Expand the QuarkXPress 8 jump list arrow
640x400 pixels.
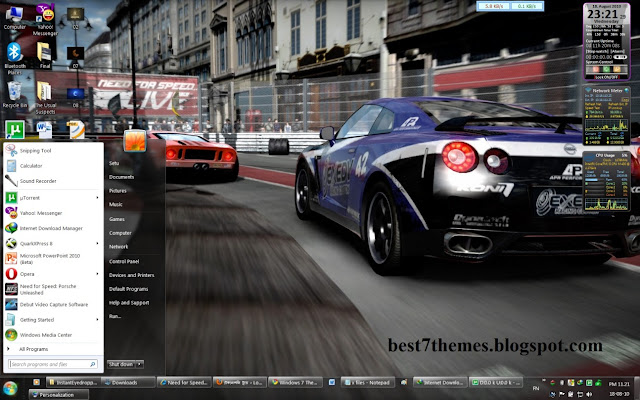[98, 243]
